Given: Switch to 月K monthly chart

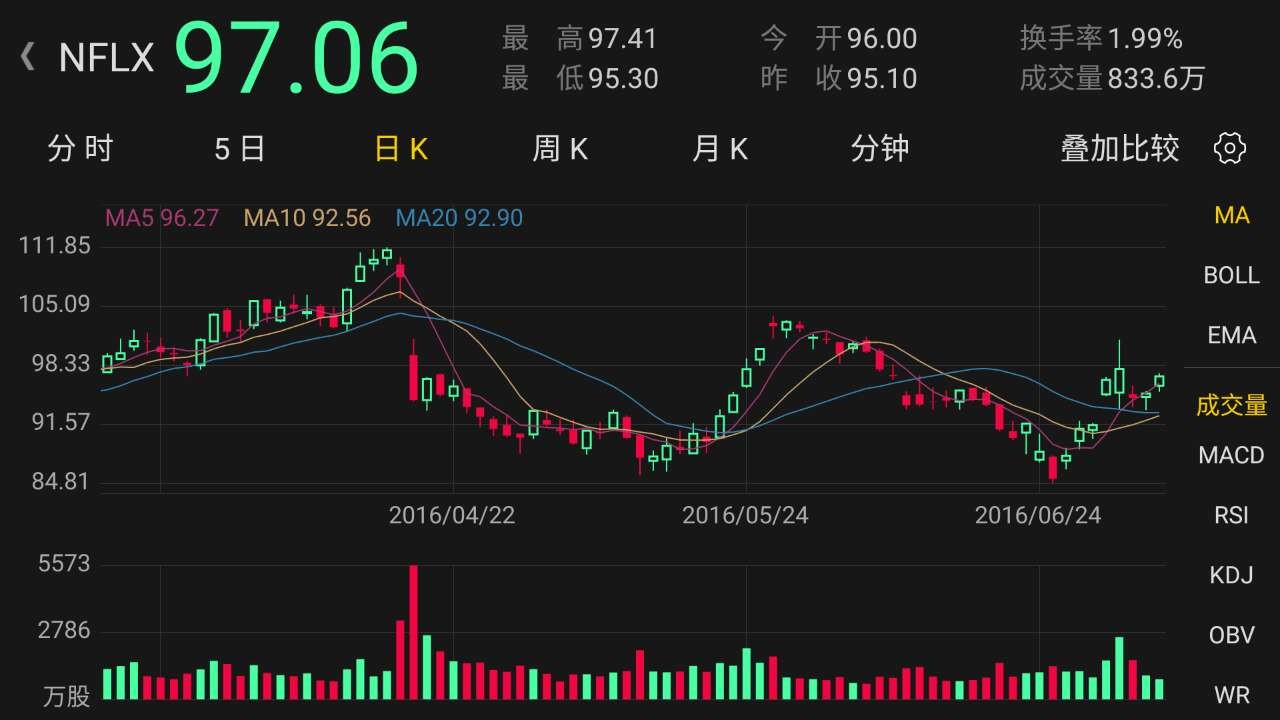Looking at the screenshot, I should (720, 149).
